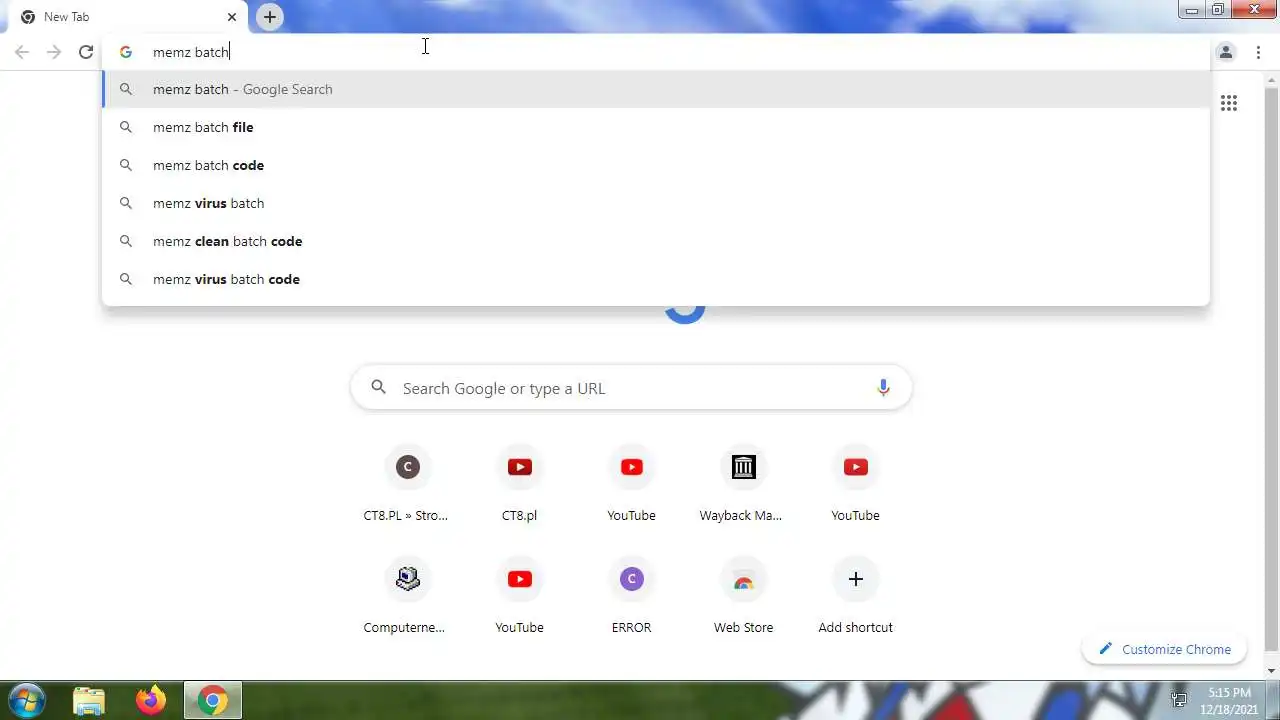This screenshot has width=1280, height=720.
Task: Pick the memz clean batch code suggestion
Action: [655, 241]
